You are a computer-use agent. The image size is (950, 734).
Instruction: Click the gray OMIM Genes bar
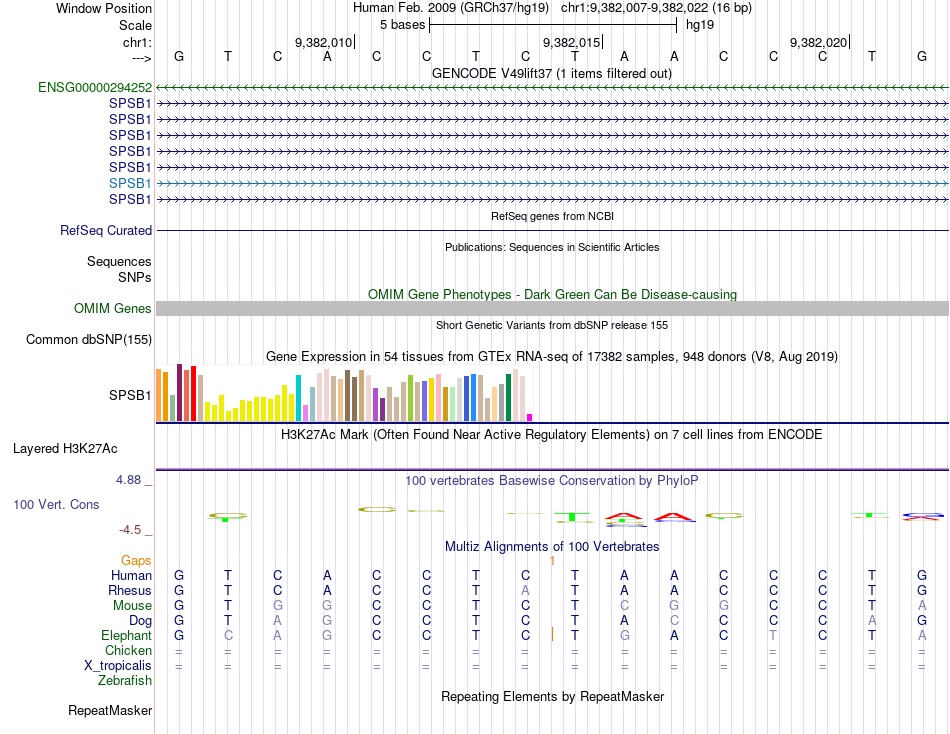pos(552,309)
